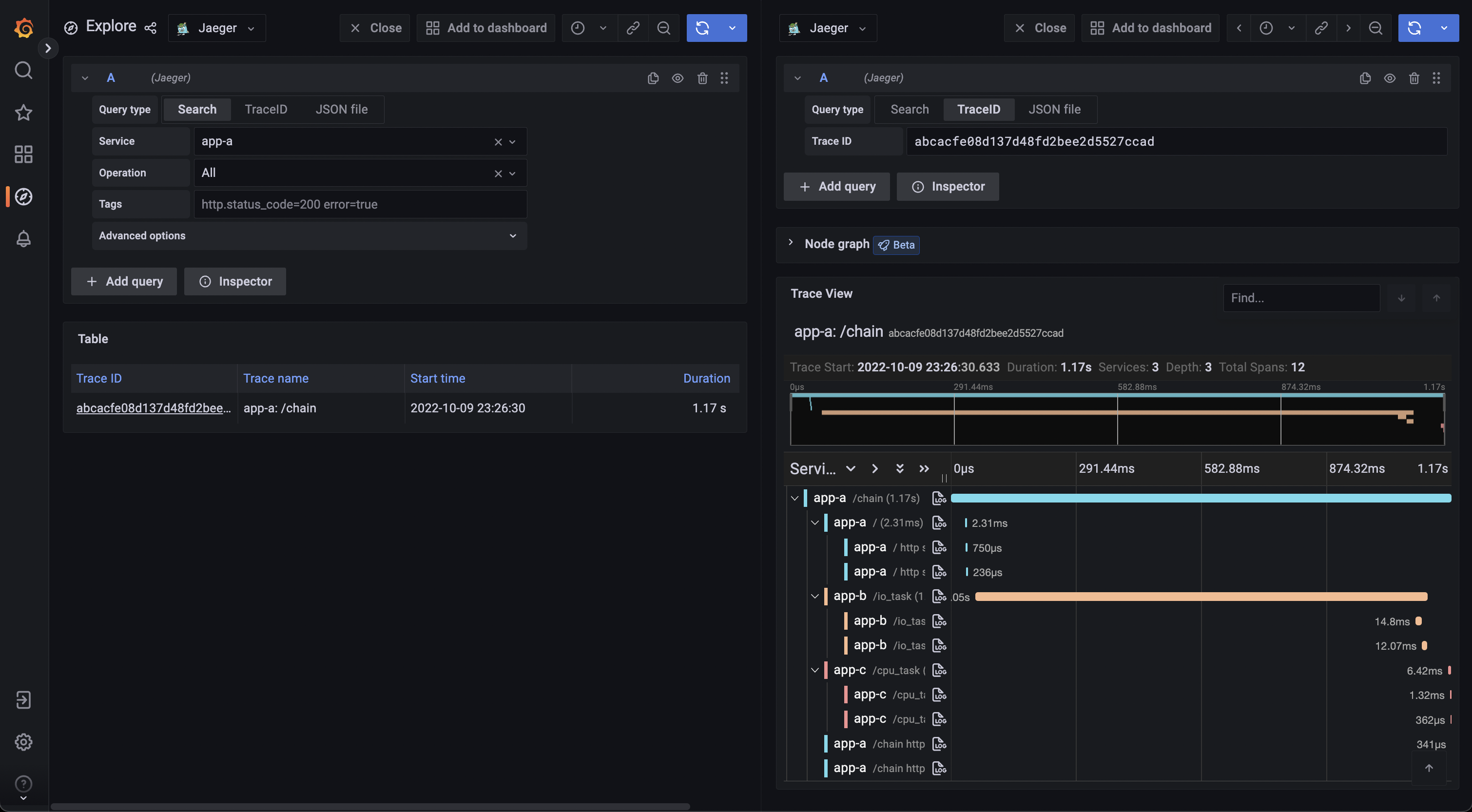Select JSON file query type in right pane
1472x812 pixels.
[x=1054, y=109]
